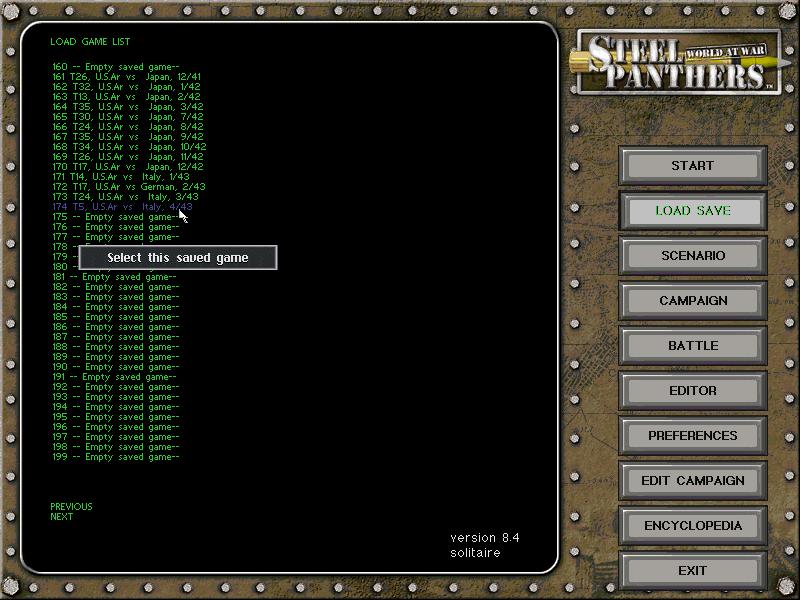Select empty save slot 191

[x=114, y=377]
